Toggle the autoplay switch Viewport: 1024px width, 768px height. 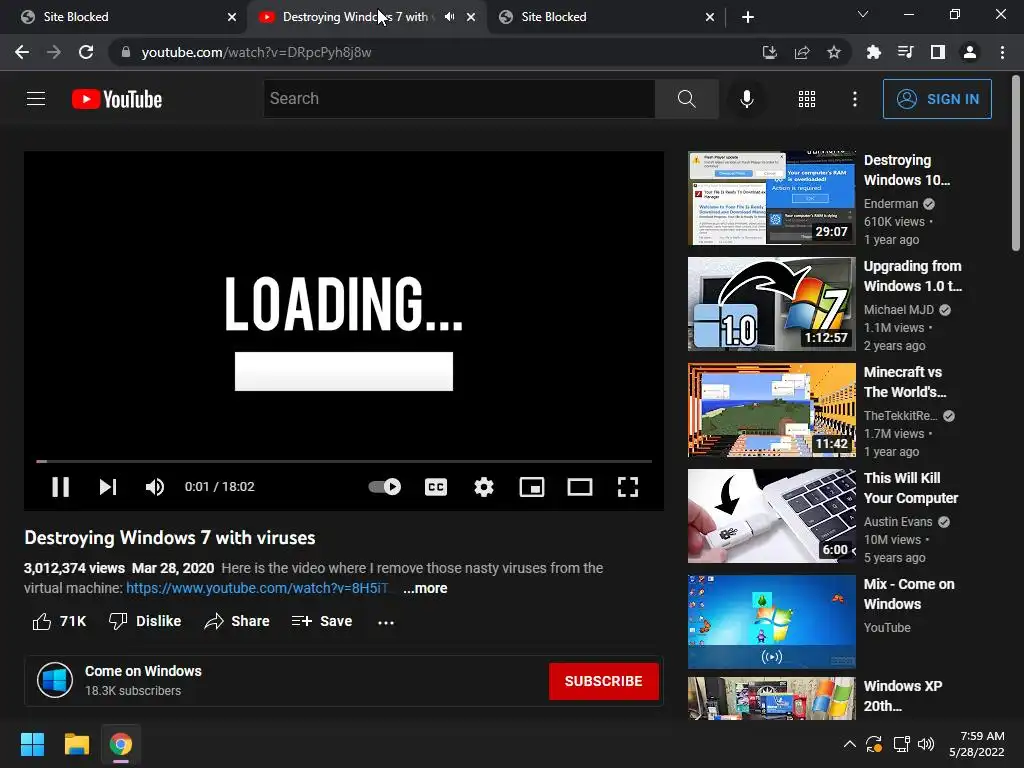coord(385,487)
